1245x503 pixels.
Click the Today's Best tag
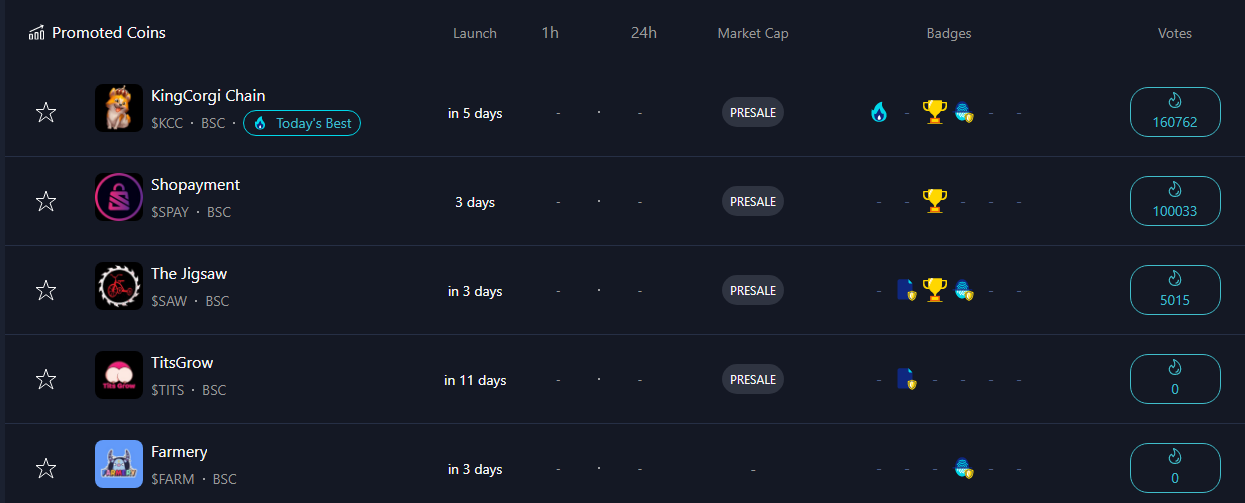302,123
